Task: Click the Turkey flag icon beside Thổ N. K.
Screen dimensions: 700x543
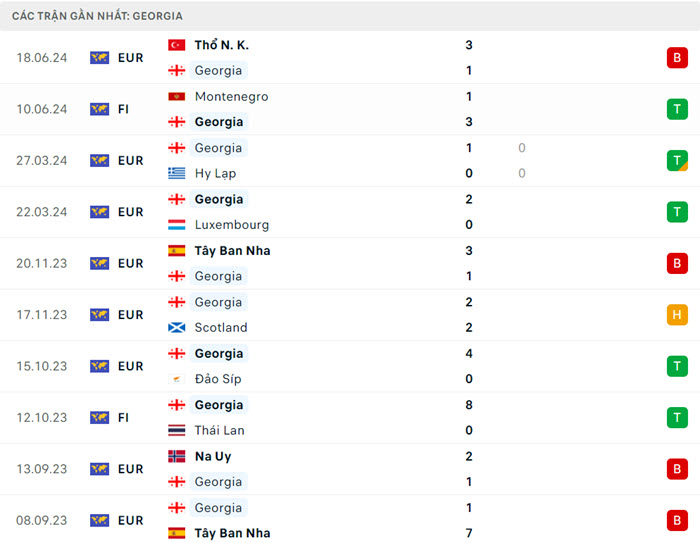Action: 176,45
